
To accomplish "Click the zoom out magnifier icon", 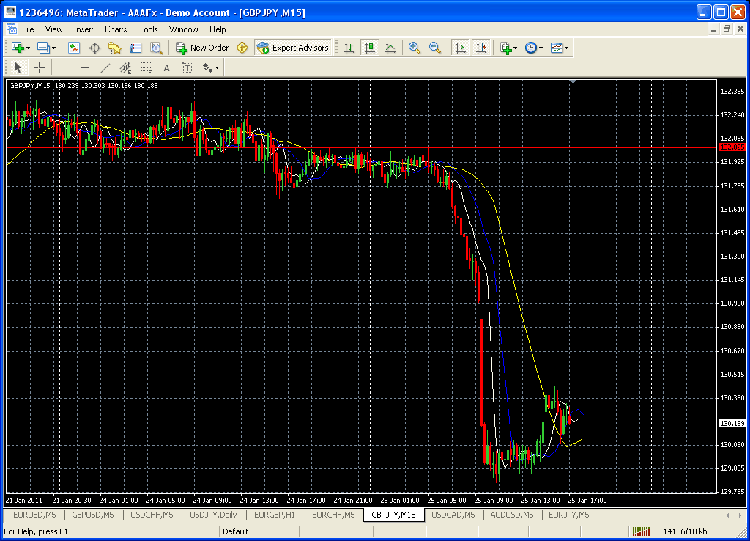I will click(x=434, y=48).
